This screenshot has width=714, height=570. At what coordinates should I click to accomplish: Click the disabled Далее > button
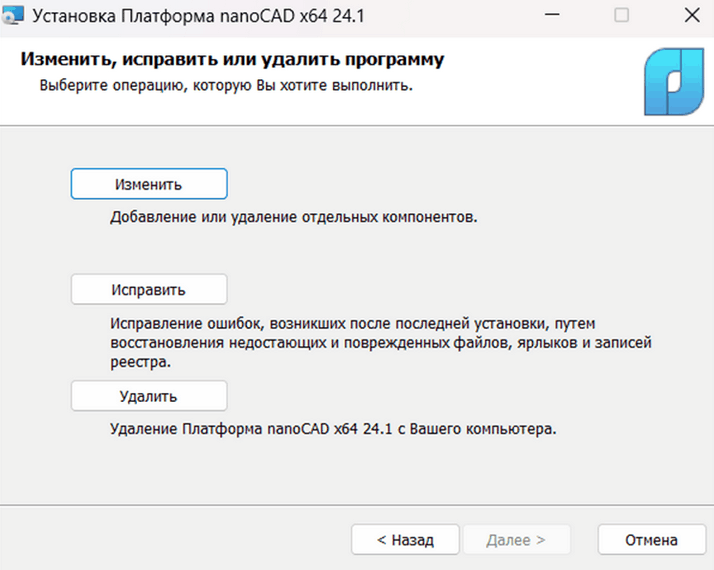click(515, 540)
